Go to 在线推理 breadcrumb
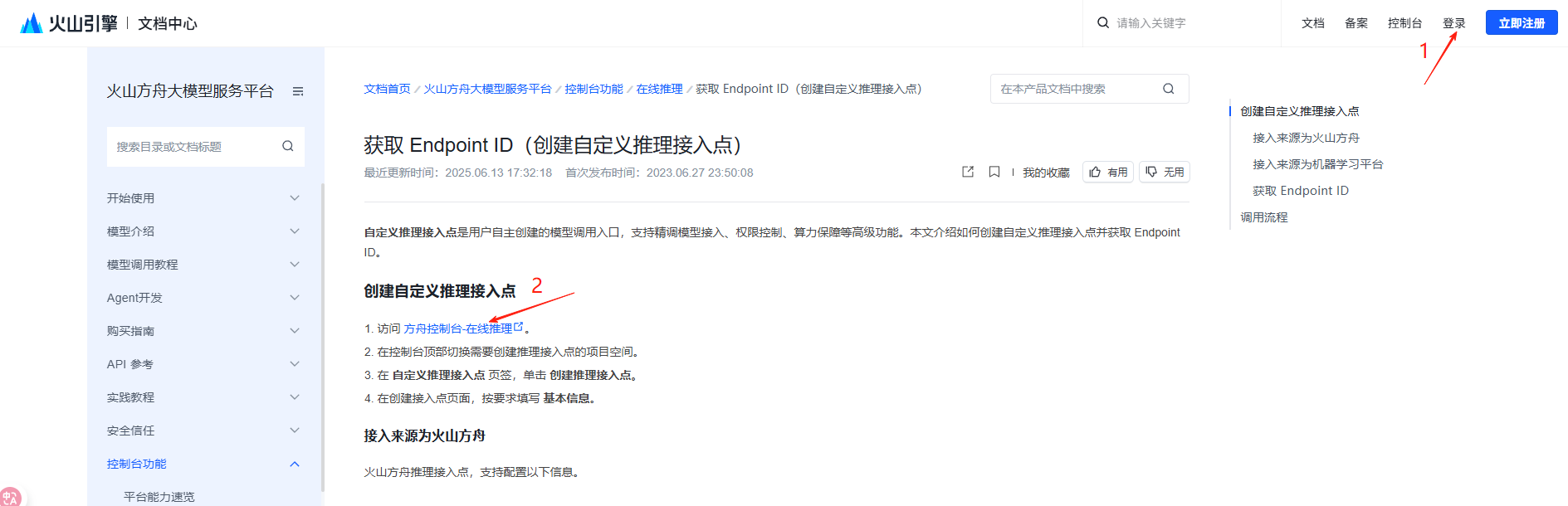 [659, 89]
